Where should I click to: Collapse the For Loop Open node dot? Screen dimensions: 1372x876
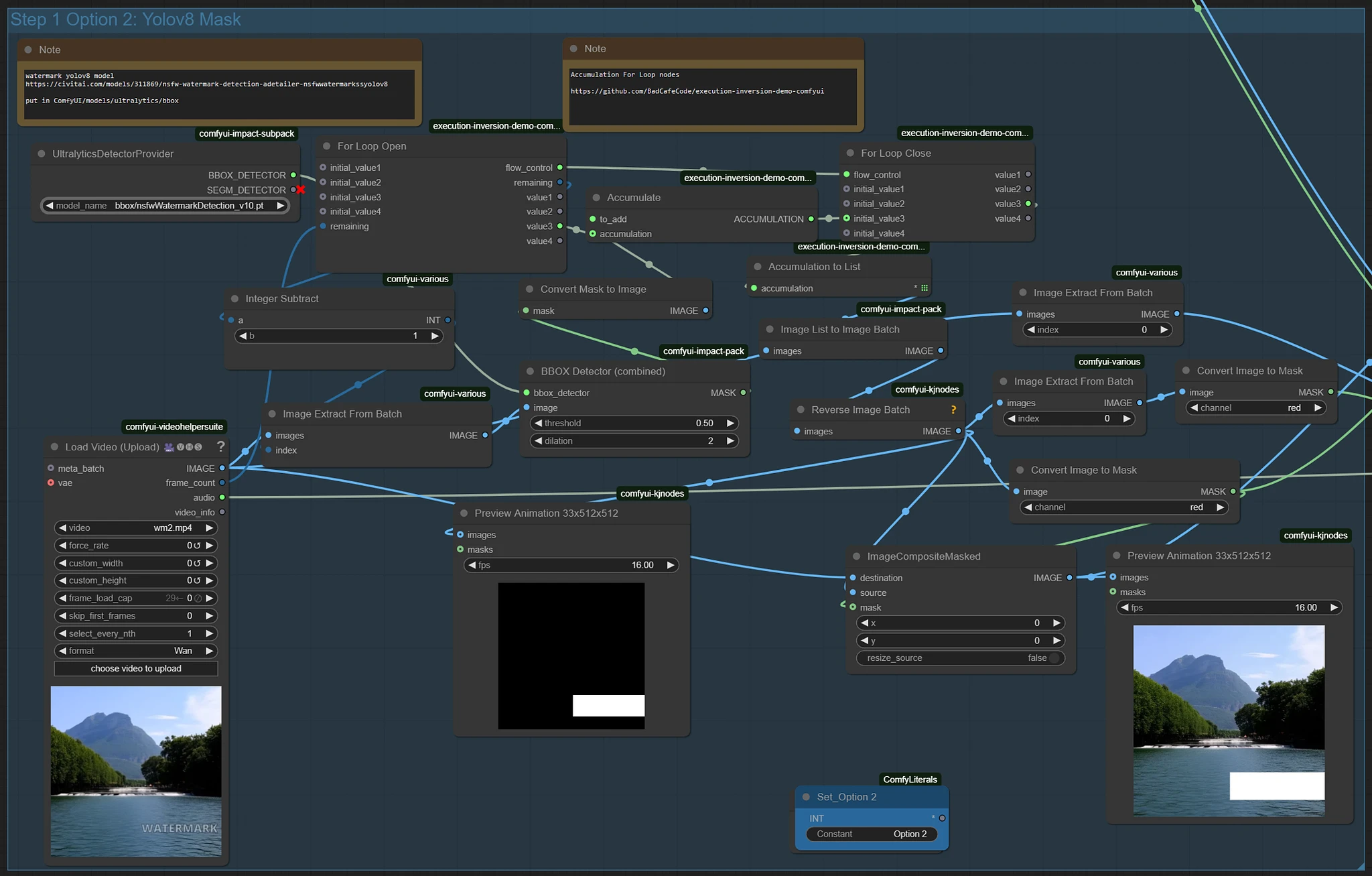click(327, 146)
